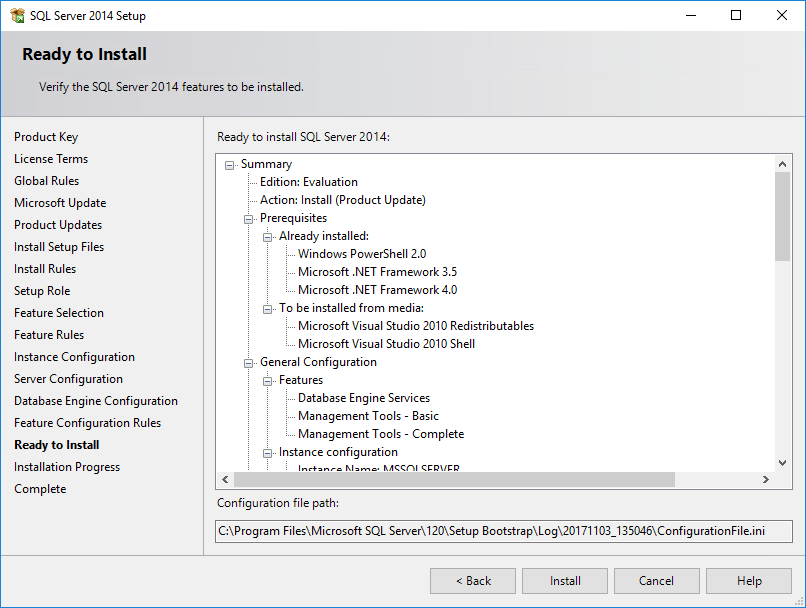
Task: Select the Setup Role step
Action: tap(42, 291)
